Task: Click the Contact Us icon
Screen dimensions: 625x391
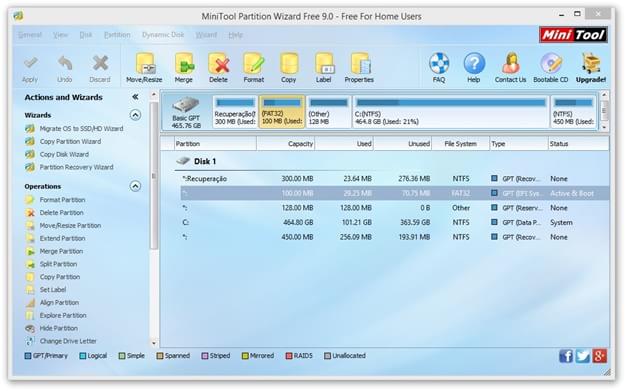Action: coord(511,63)
